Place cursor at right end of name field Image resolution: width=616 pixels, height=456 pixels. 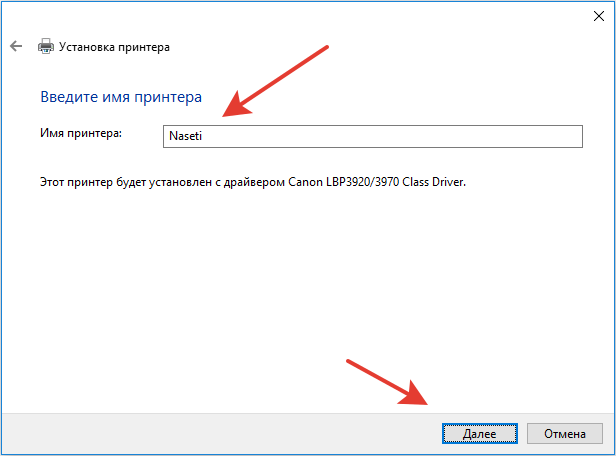pyautogui.click(x=570, y=137)
